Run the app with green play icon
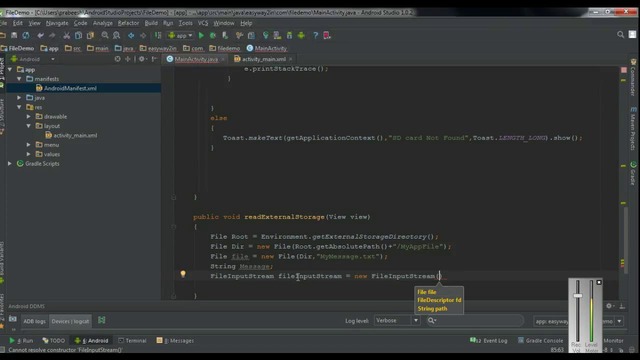640x360 pixels. pos(201,36)
